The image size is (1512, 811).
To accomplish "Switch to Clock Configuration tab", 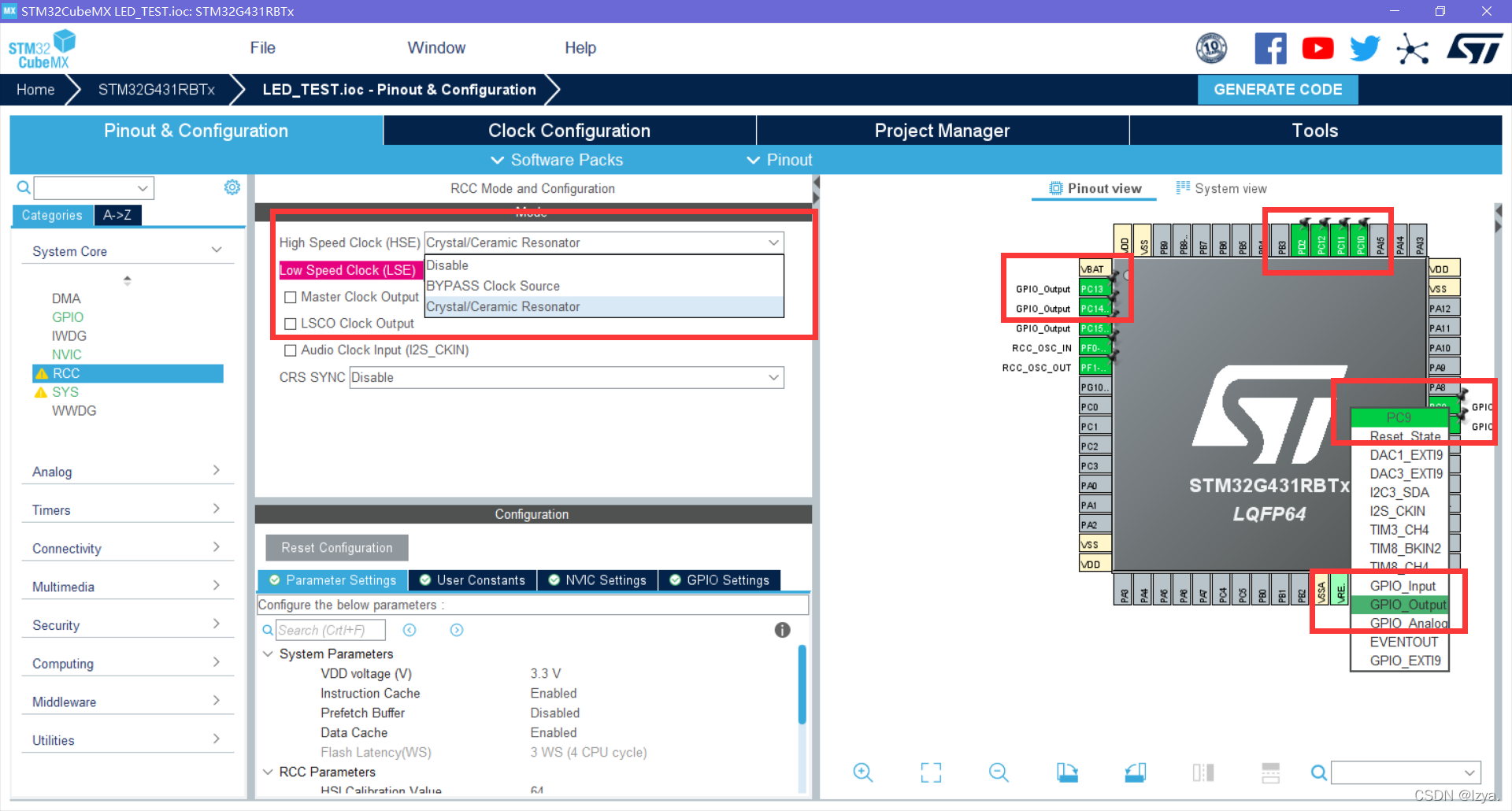I will tap(569, 131).
